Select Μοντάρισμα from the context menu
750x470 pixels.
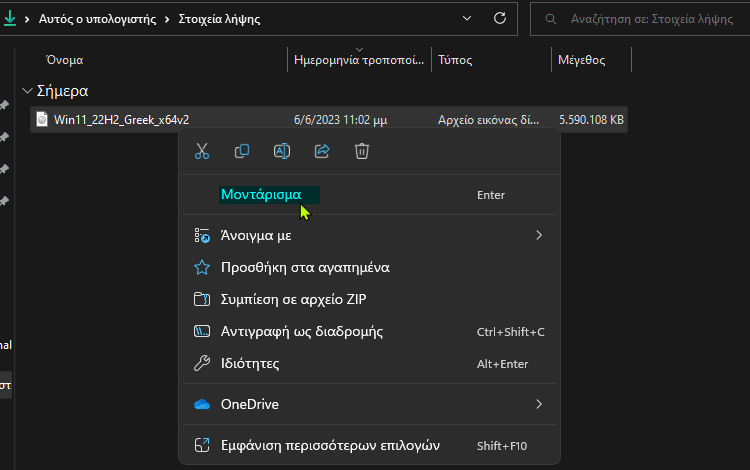pos(369,195)
